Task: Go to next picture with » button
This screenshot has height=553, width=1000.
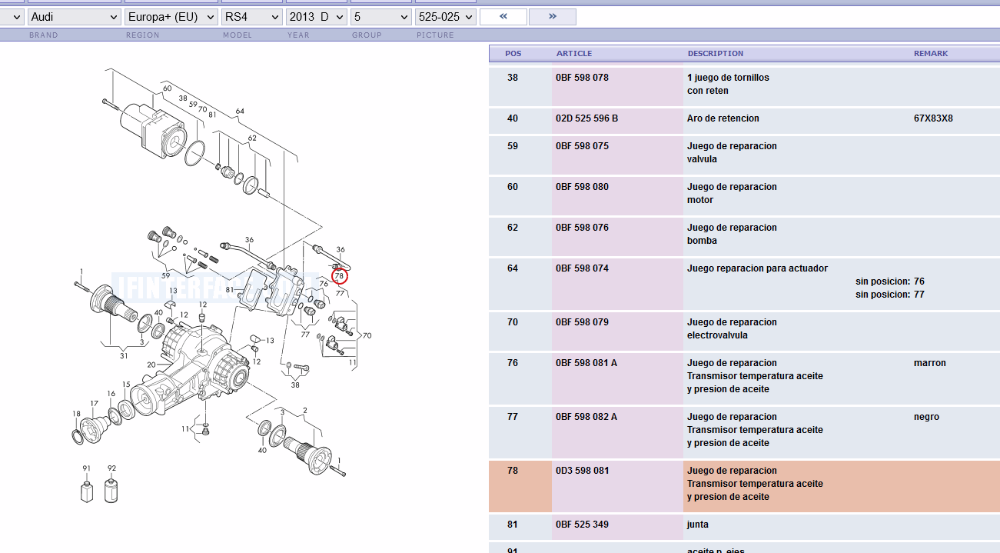Action: 552,17
